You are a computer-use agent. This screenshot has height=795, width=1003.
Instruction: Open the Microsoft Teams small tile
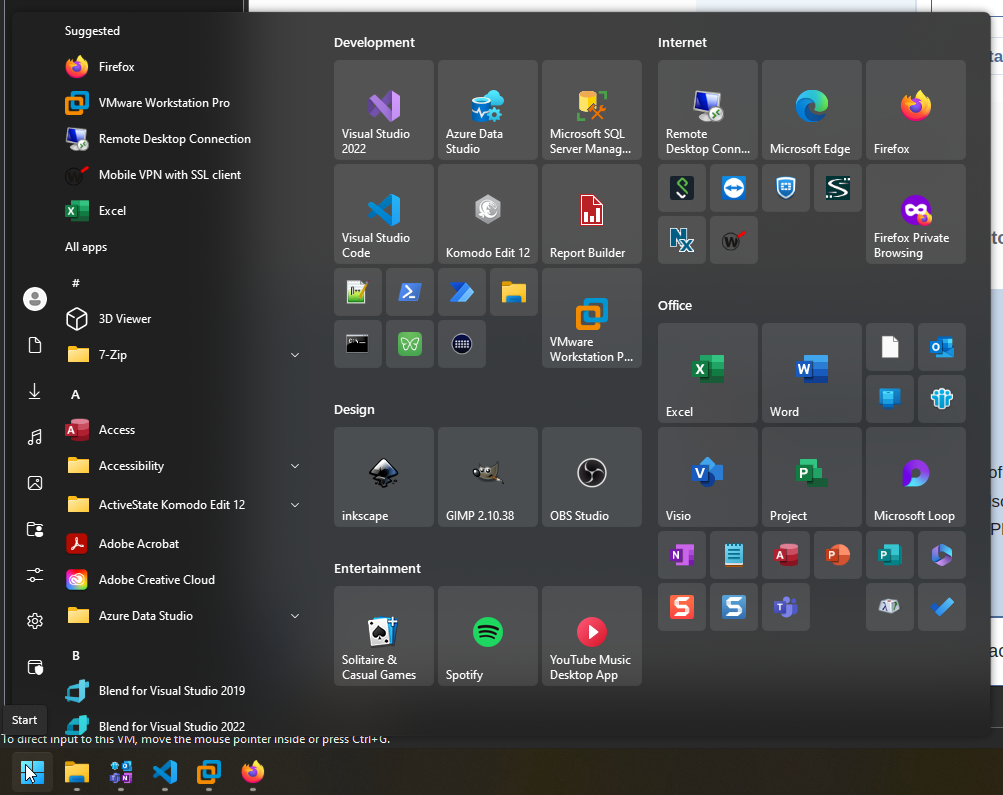pos(786,607)
